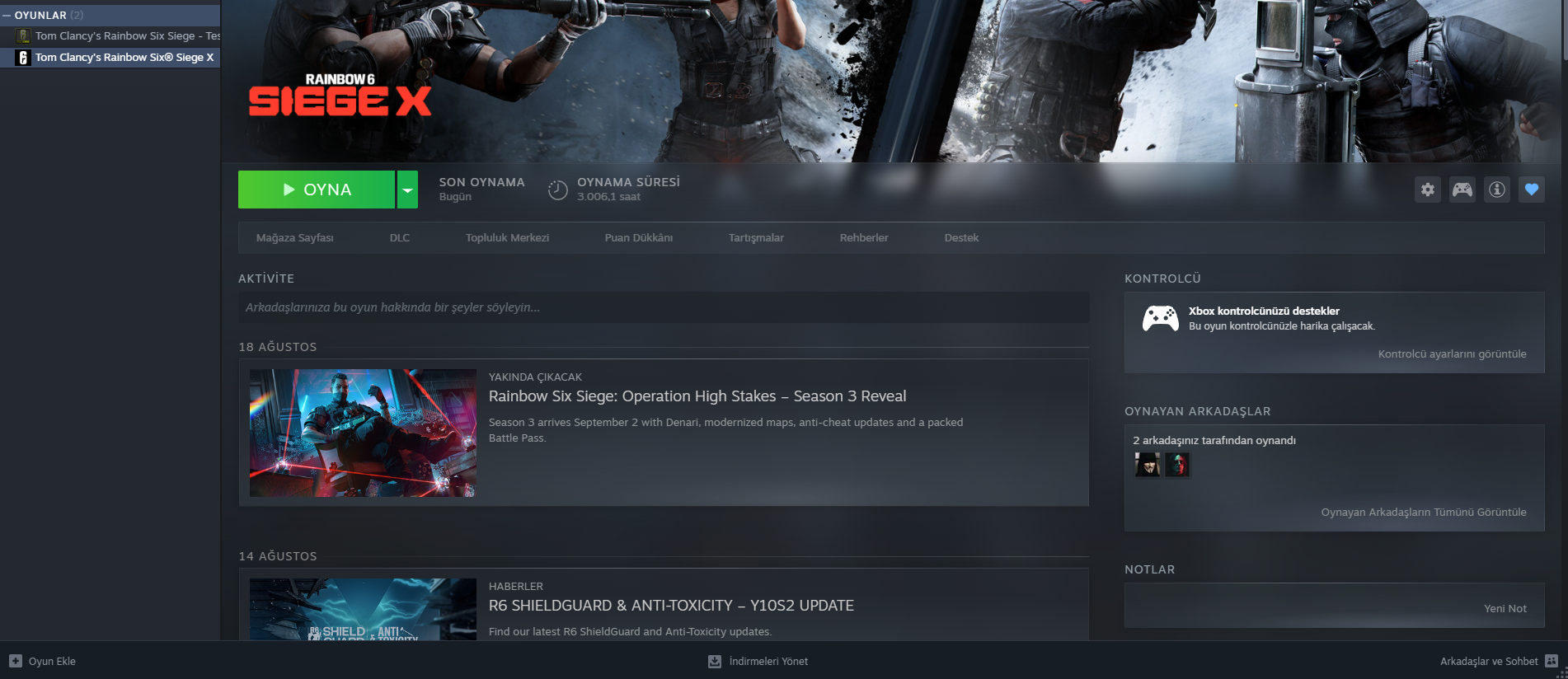1568x679 pixels.
Task: Click the YAKINDA ÇIKACAK label
Action: coord(535,377)
